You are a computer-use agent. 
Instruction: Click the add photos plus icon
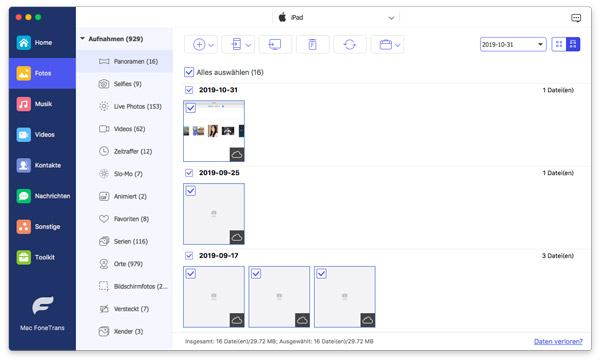pyautogui.click(x=199, y=44)
